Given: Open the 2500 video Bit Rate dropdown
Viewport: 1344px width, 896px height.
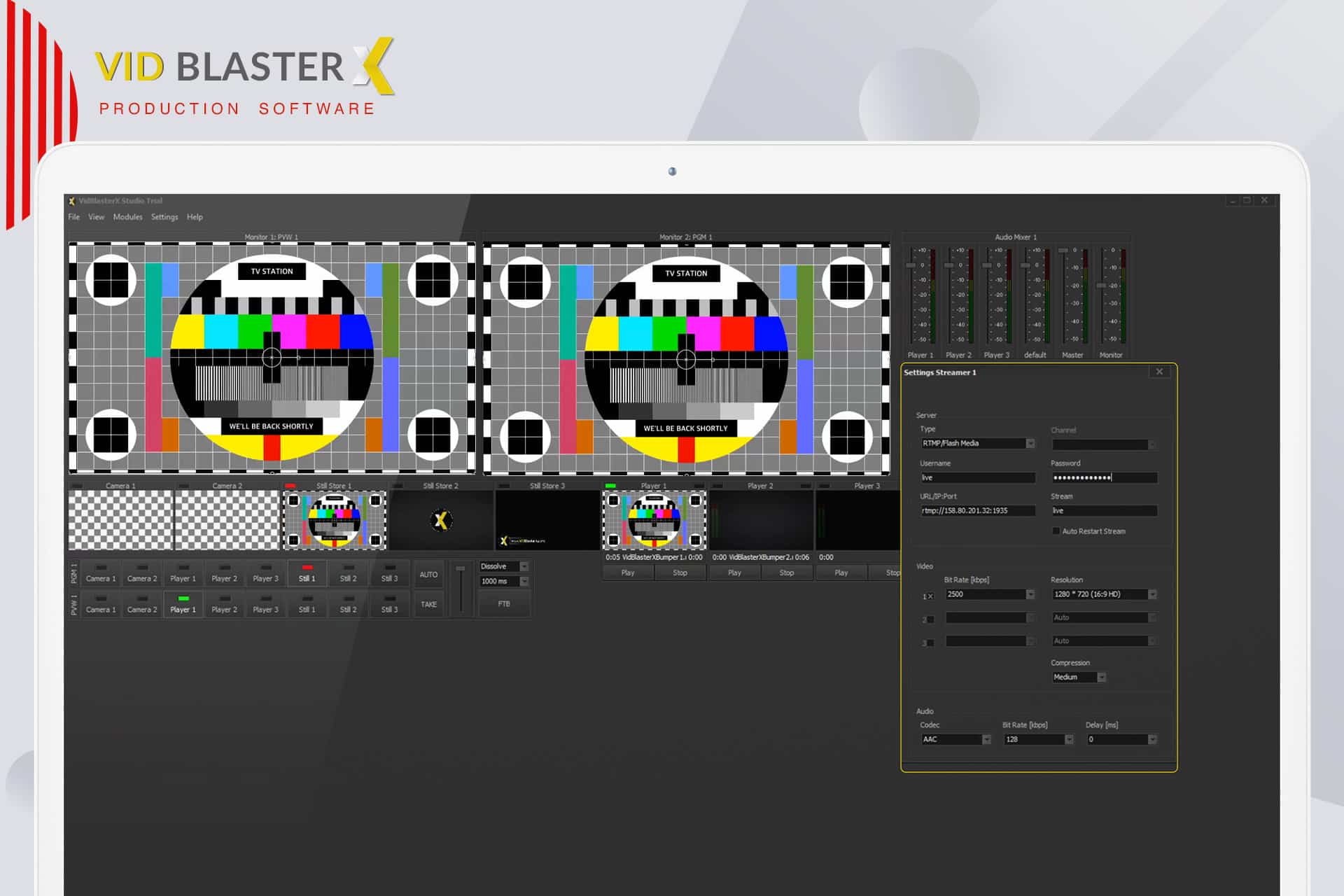Looking at the screenshot, I should click(990, 594).
